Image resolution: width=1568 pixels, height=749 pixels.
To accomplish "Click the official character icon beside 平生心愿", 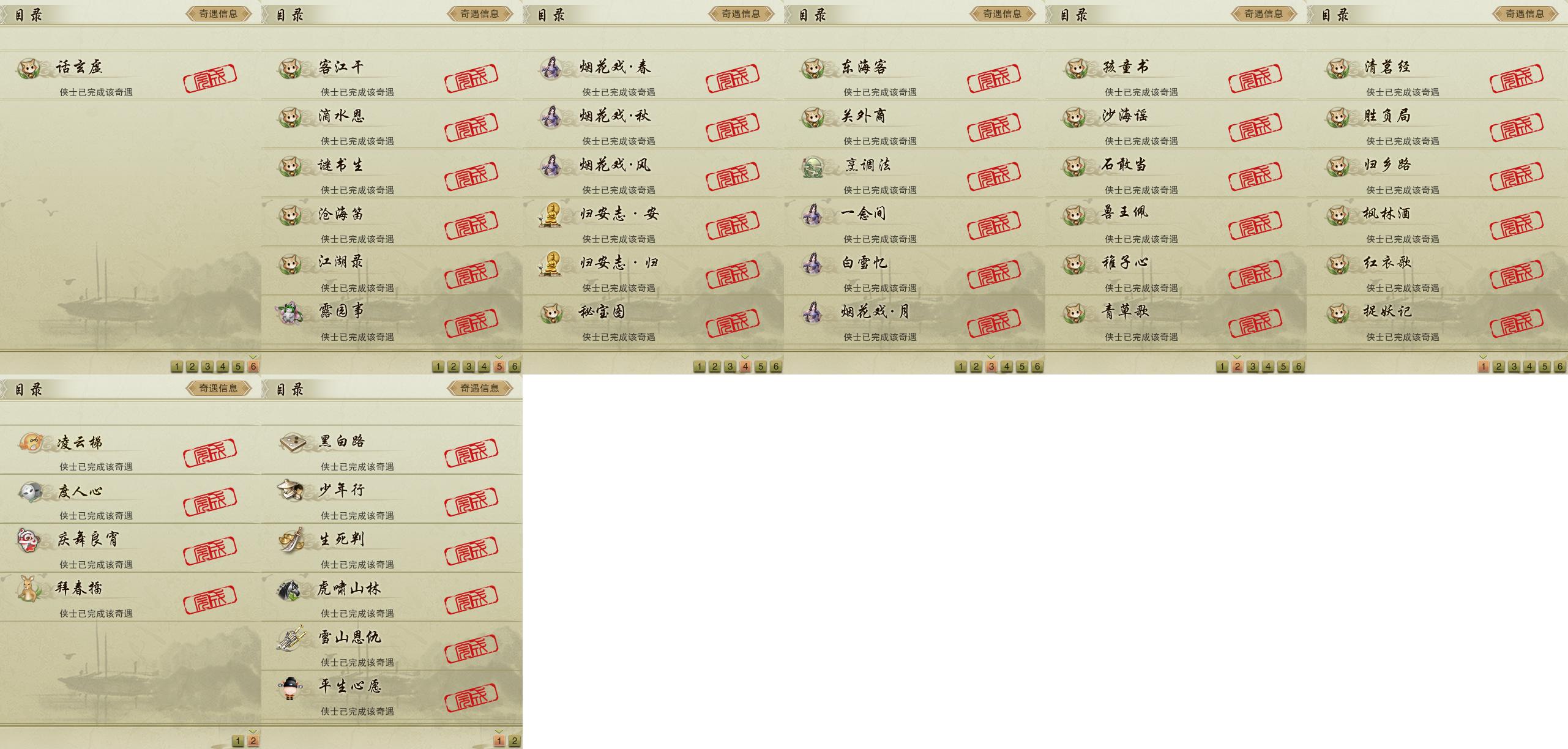I will tap(289, 688).
